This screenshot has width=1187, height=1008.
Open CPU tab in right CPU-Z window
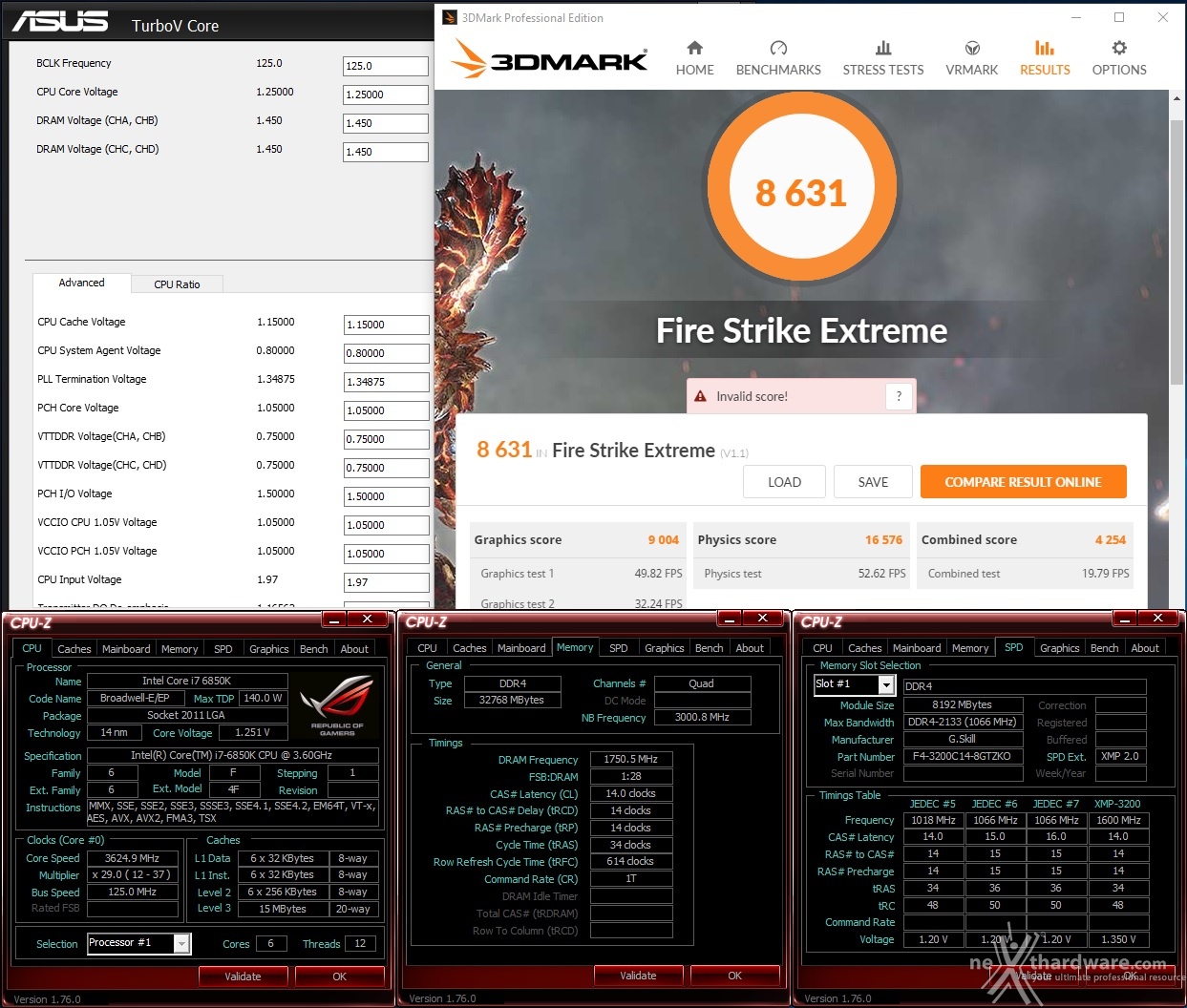coord(822,648)
